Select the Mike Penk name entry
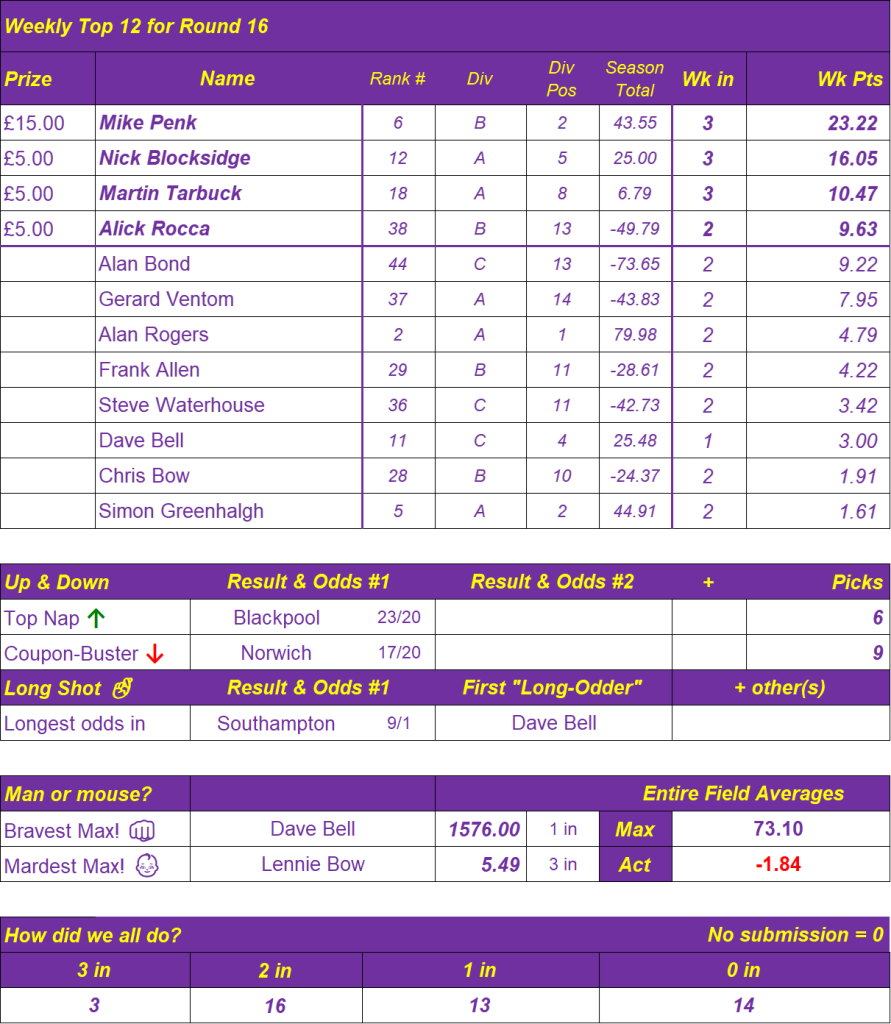 (148, 123)
